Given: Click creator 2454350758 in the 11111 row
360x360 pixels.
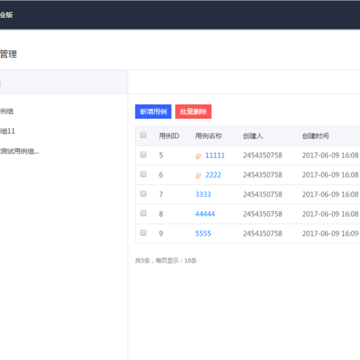Looking at the screenshot, I should point(263,155).
